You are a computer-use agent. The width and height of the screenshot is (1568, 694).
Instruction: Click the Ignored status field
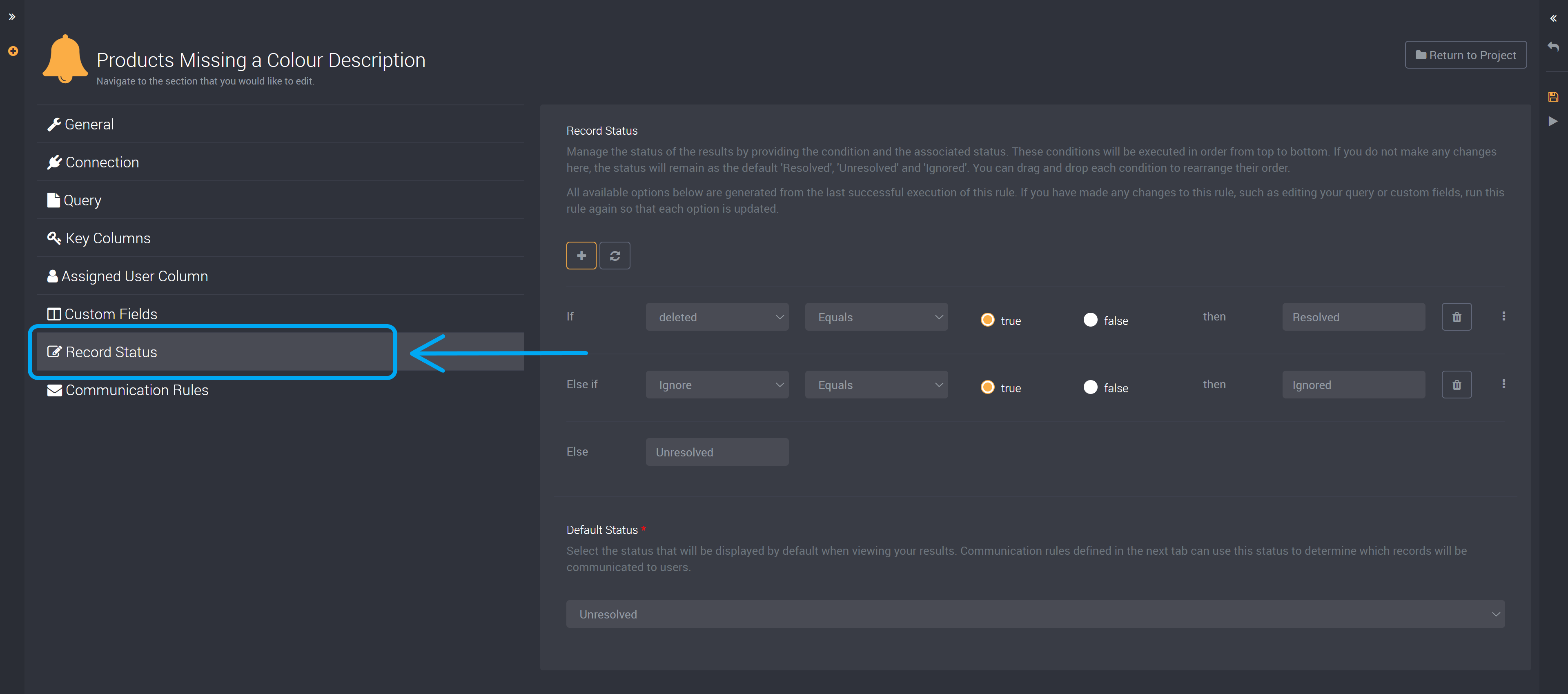(x=1353, y=385)
